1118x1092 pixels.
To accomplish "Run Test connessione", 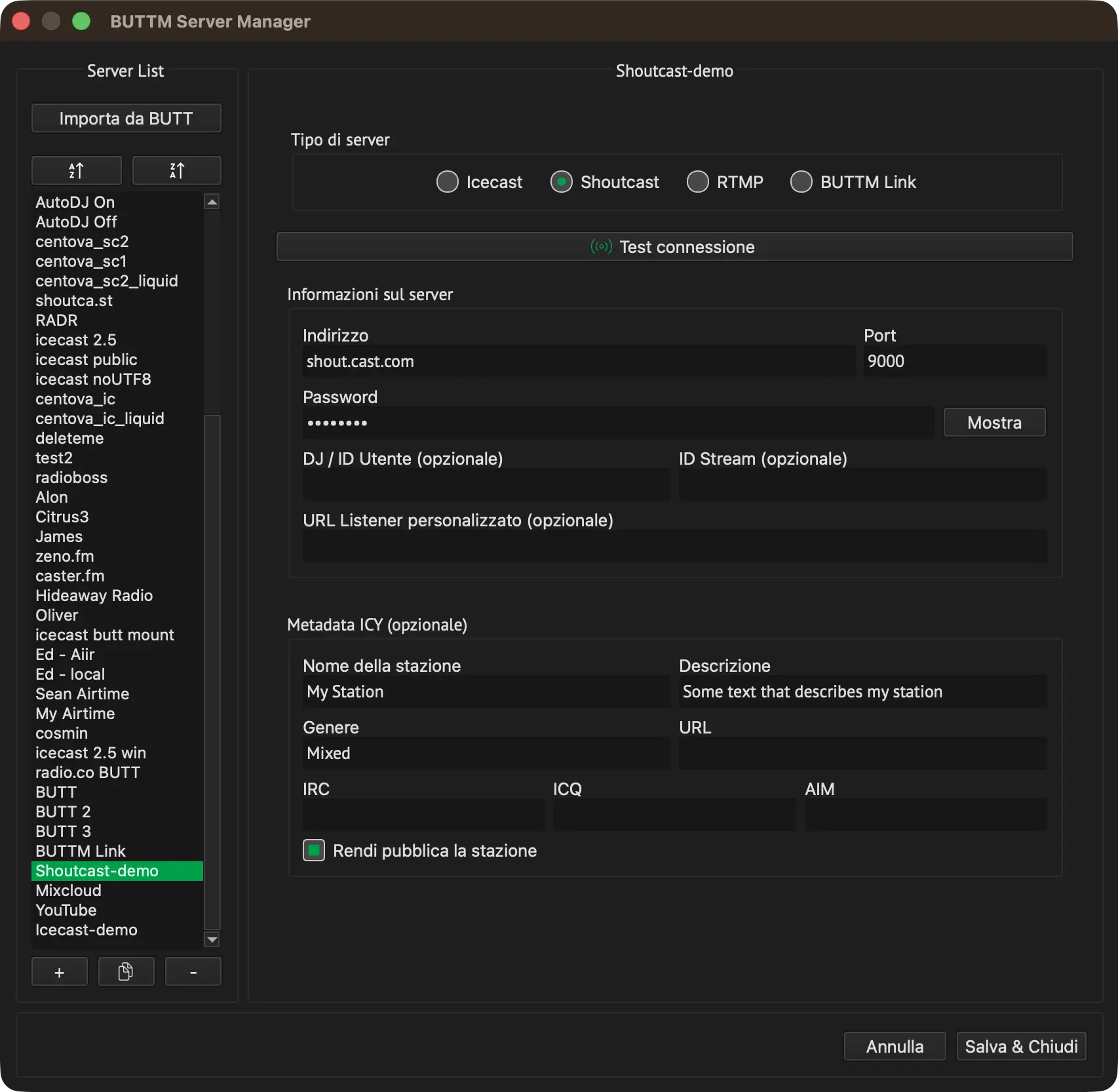I will [674, 246].
